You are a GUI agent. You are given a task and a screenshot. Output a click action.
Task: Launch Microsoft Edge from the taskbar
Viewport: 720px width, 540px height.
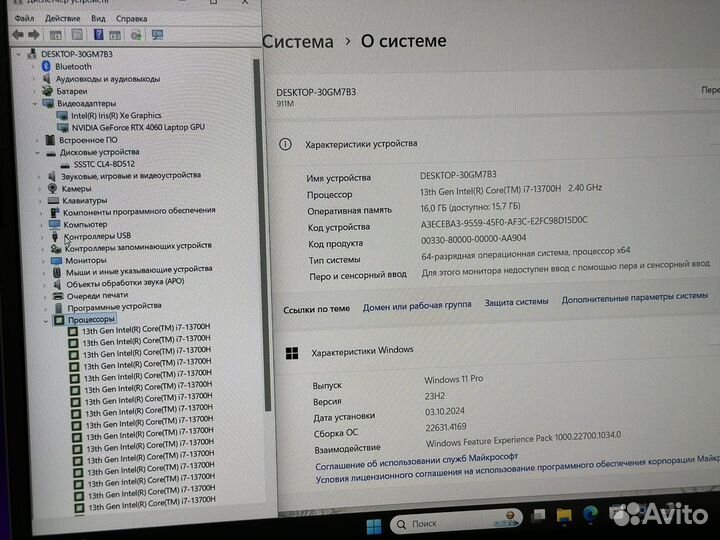click(591, 514)
